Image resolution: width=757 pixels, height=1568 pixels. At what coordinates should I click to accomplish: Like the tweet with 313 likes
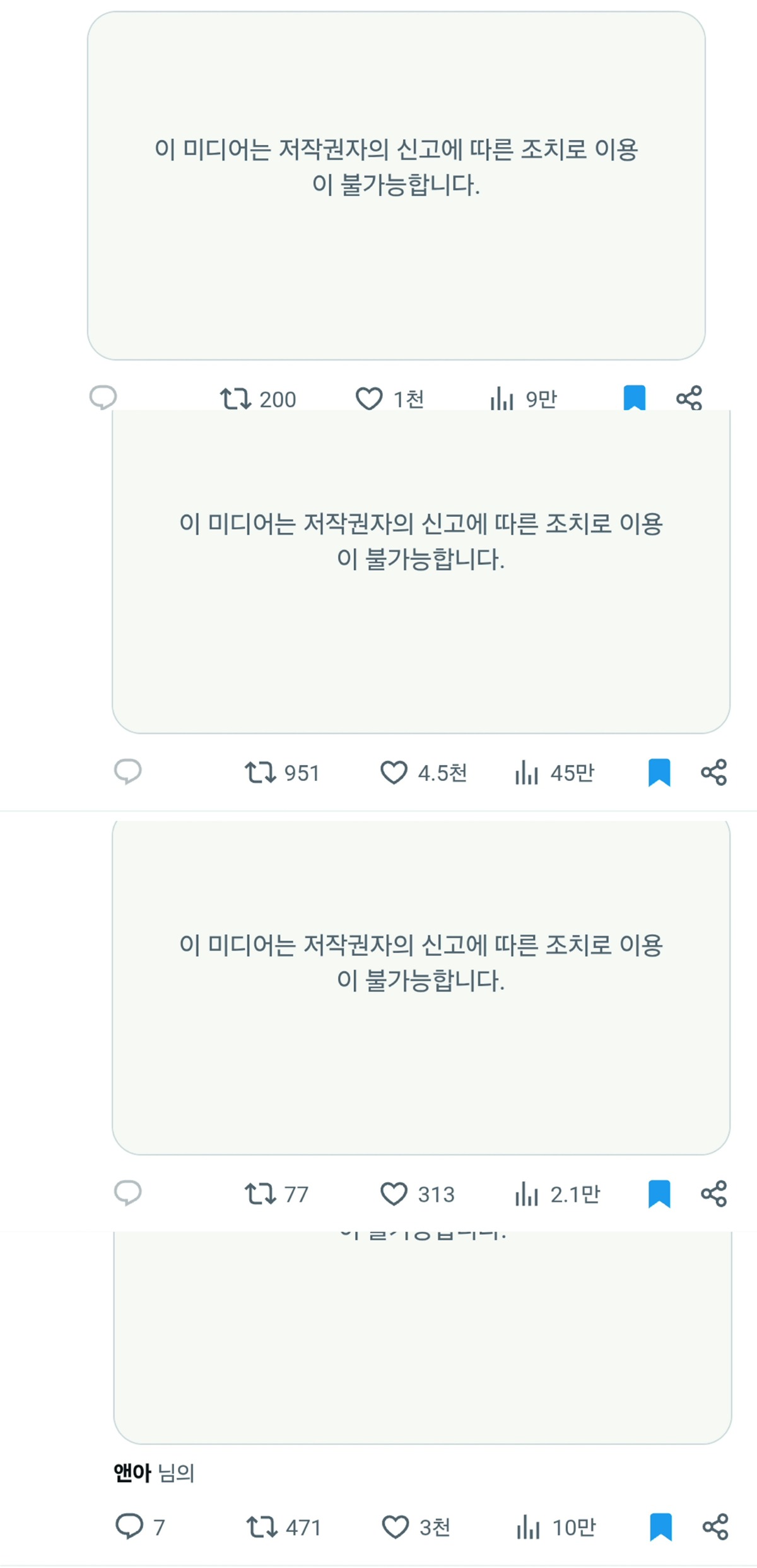click(394, 1194)
